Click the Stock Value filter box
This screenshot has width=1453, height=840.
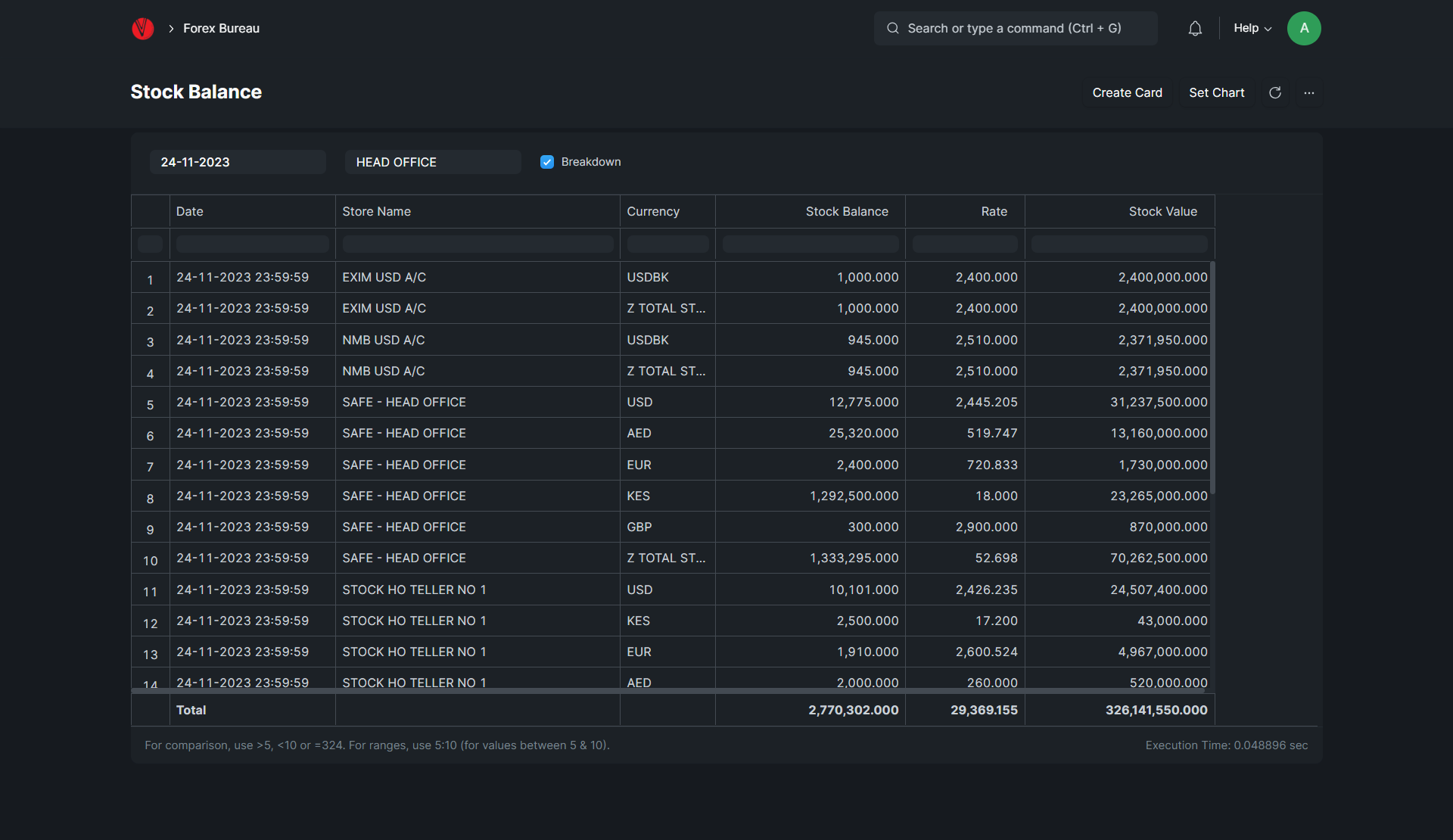pos(1119,244)
